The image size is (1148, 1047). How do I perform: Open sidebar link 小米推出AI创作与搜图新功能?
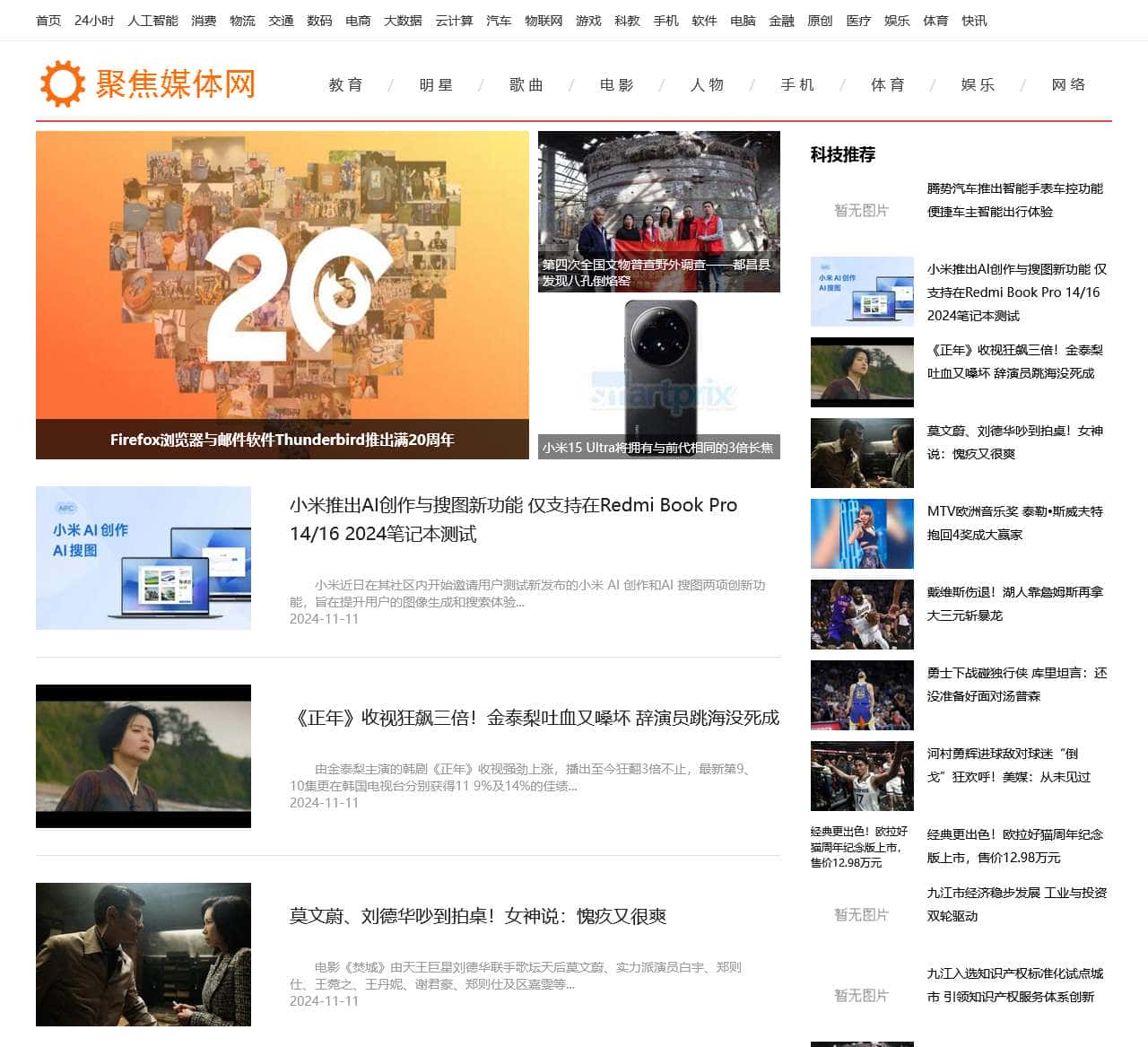coord(1017,292)
